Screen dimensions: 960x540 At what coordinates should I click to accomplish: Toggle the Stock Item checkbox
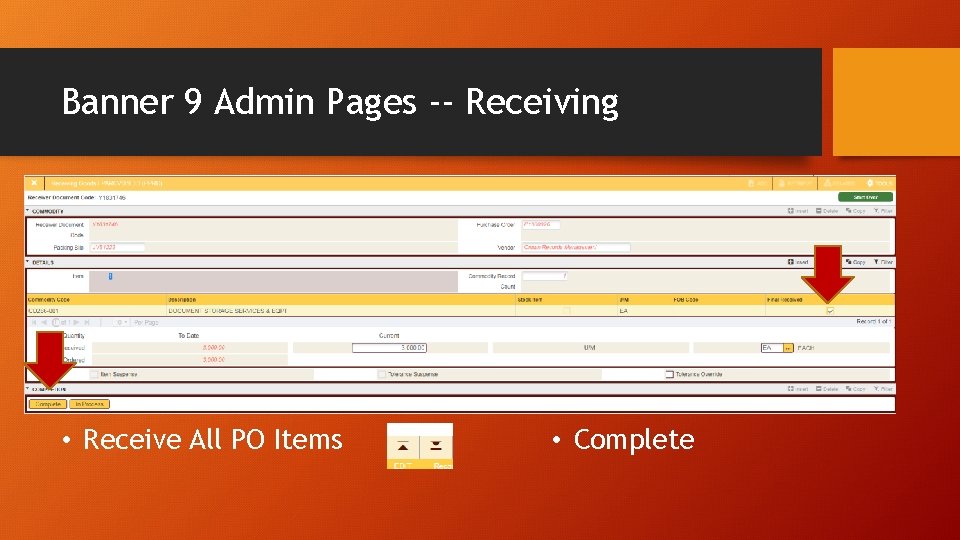pos(566,310)
